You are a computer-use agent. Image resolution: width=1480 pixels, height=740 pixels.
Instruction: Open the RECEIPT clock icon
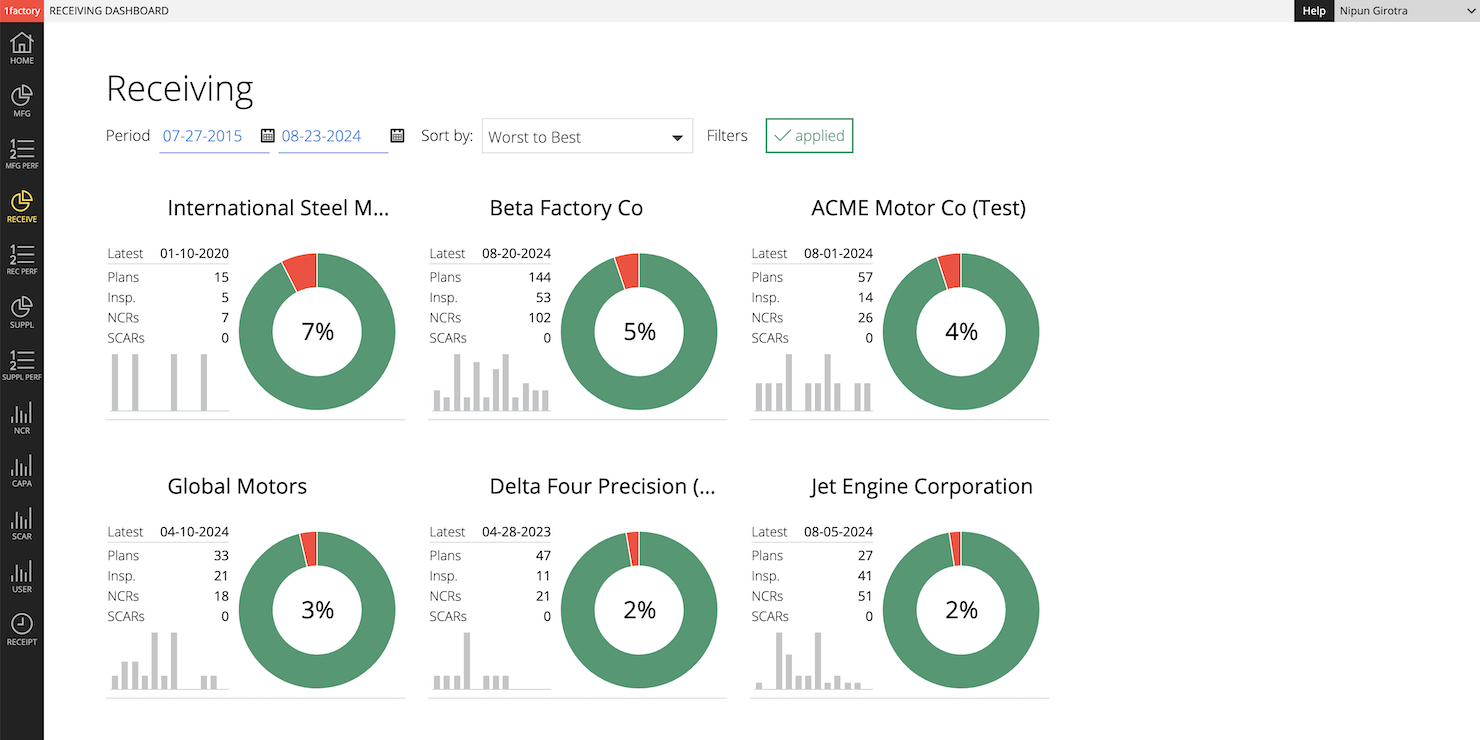tap(21, 629)
